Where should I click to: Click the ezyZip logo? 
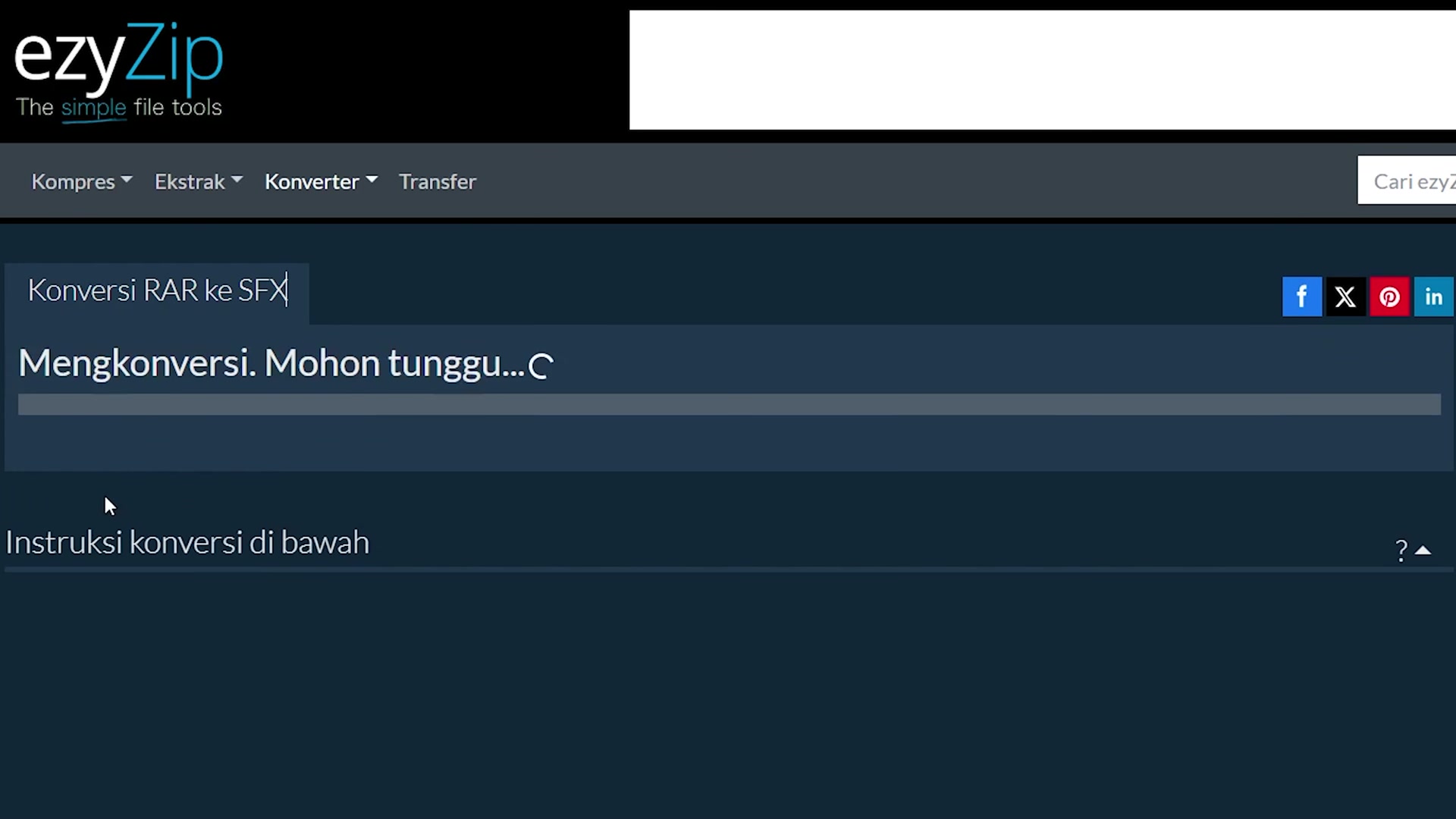pyautogui.click(x=119, y=69)
